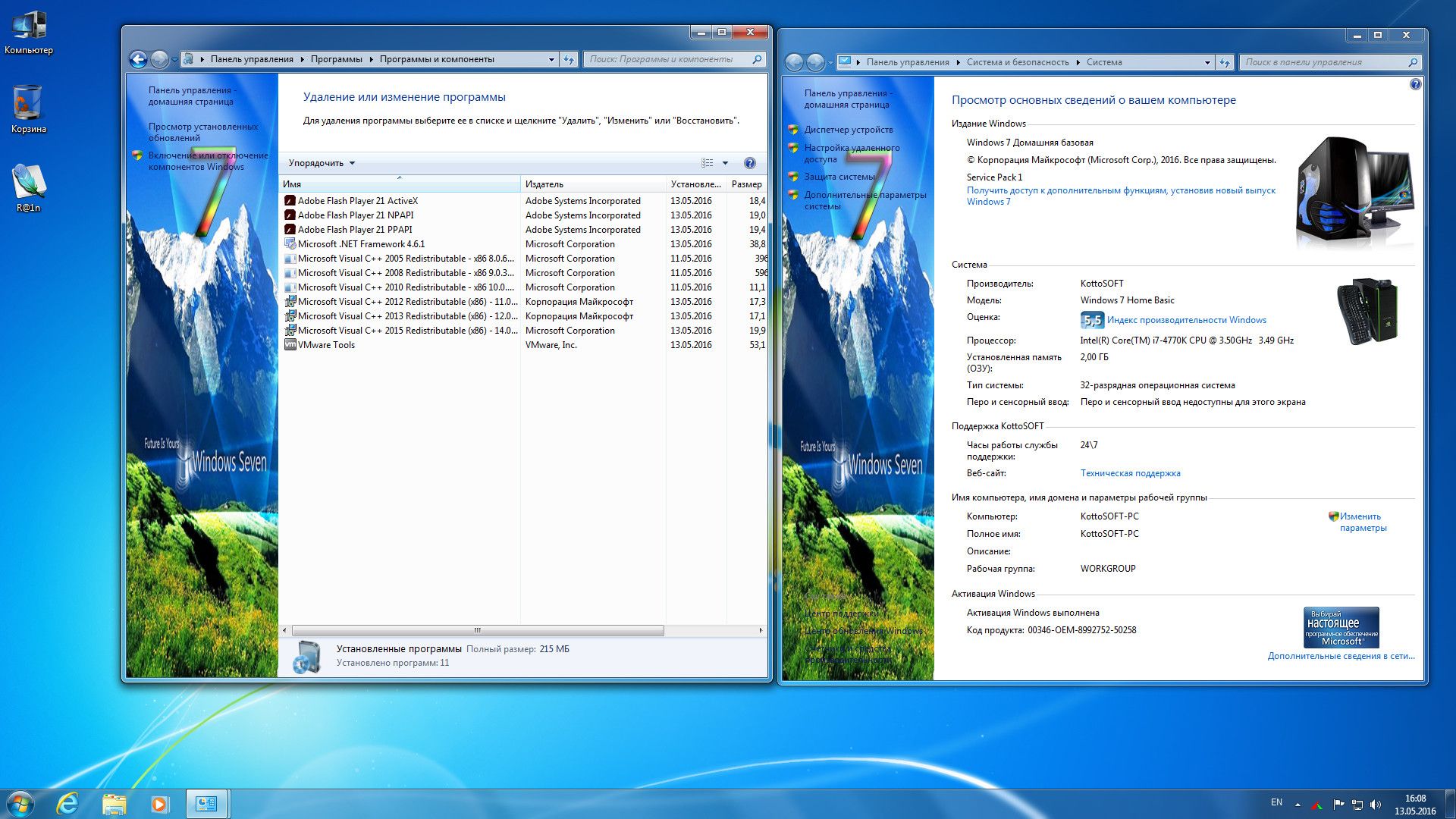Show hidden tray icons arrow
This screenshot has height=819, width=1456.
[x=1298, y=805]
